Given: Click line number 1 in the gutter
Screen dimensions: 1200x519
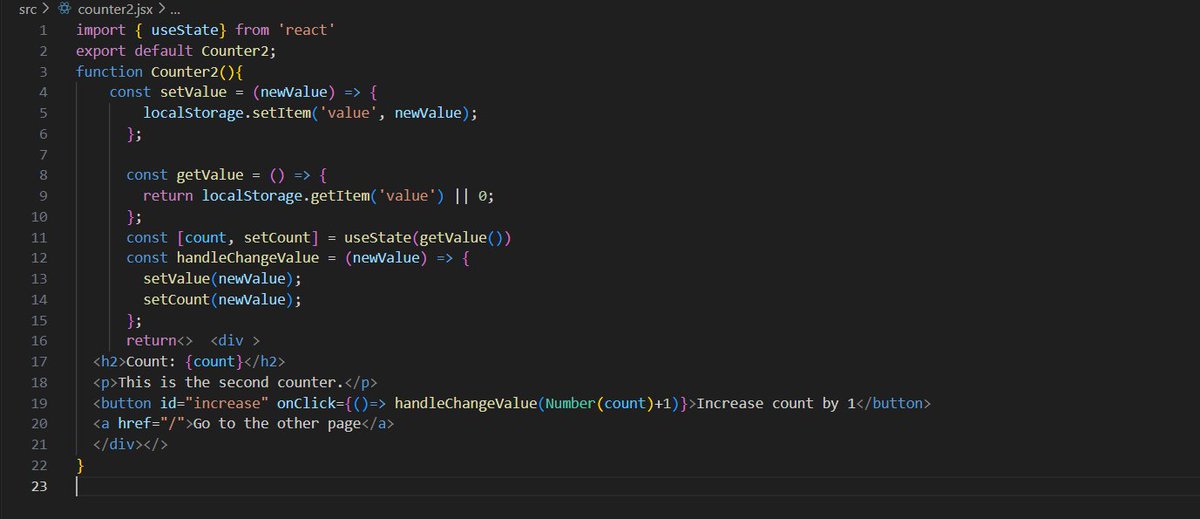Looking at the screenshot, I should click(x=43, y=30).
